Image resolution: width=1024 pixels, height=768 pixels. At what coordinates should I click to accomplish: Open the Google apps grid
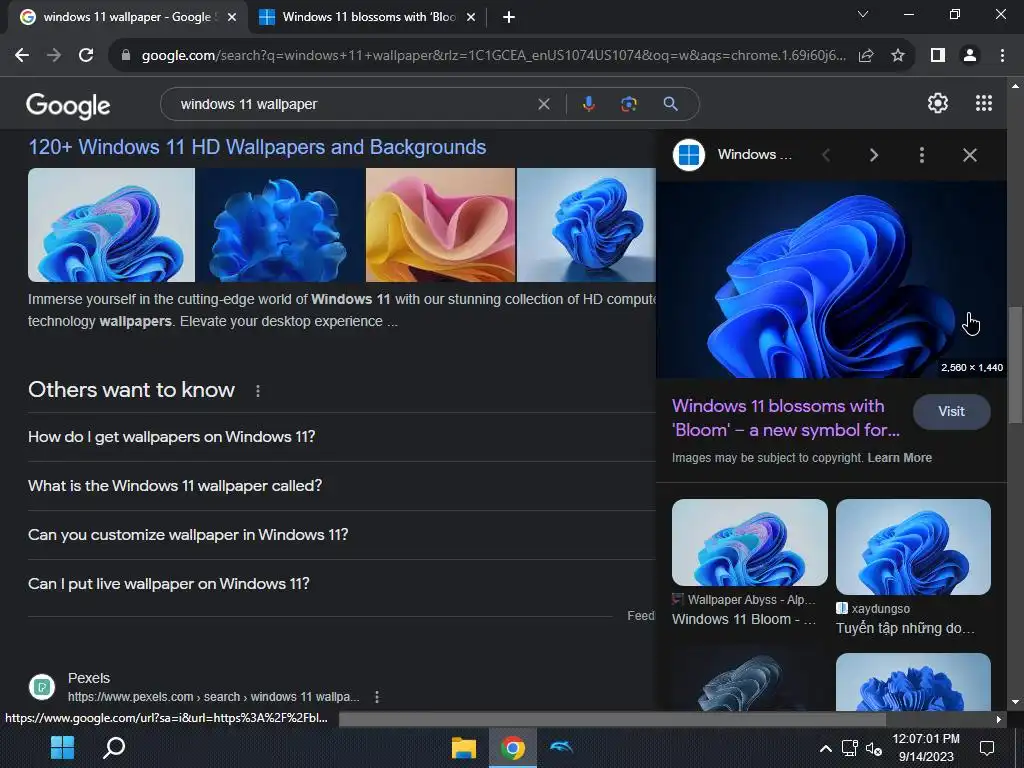(x=984, y=103)
